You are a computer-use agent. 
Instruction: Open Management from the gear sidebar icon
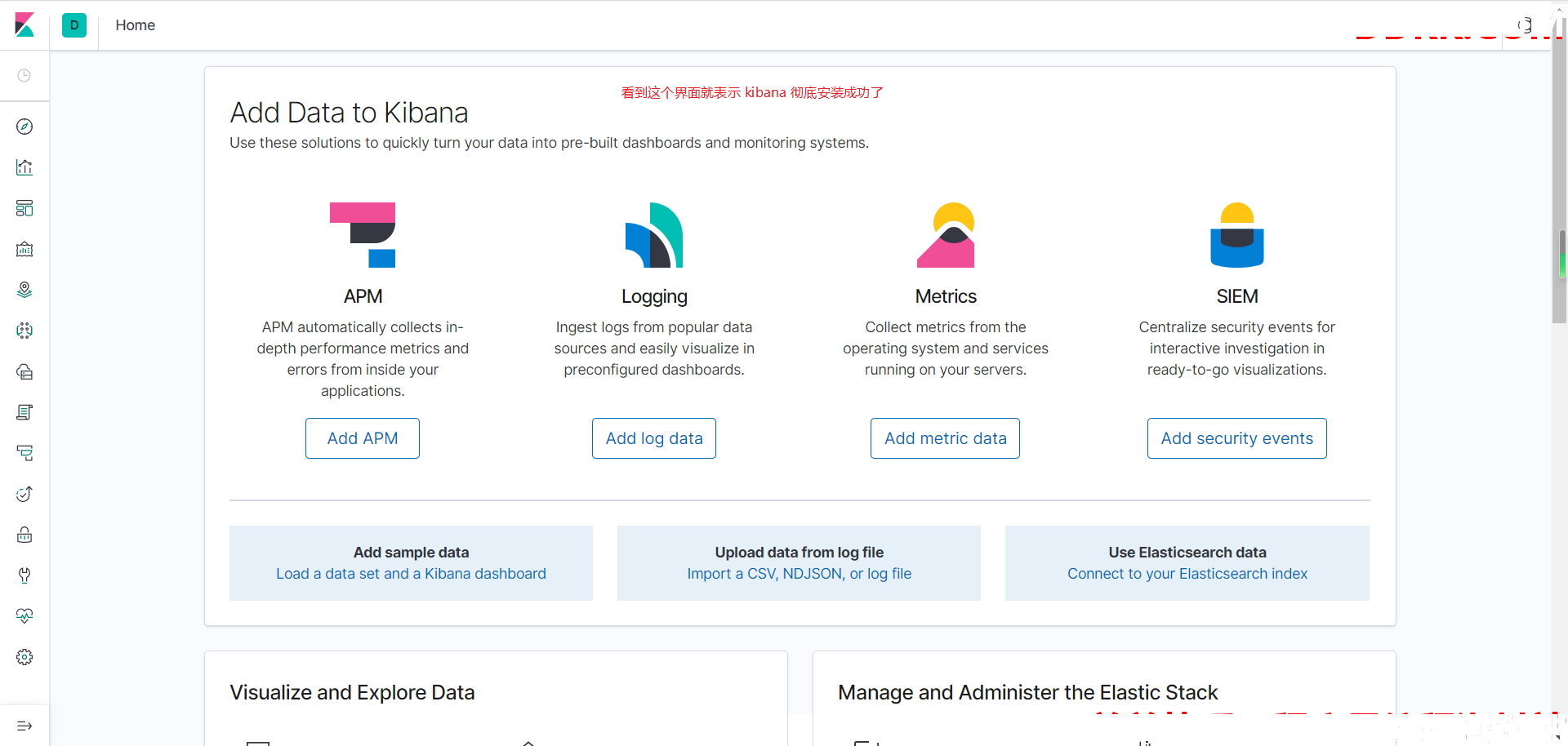[24, 657]
